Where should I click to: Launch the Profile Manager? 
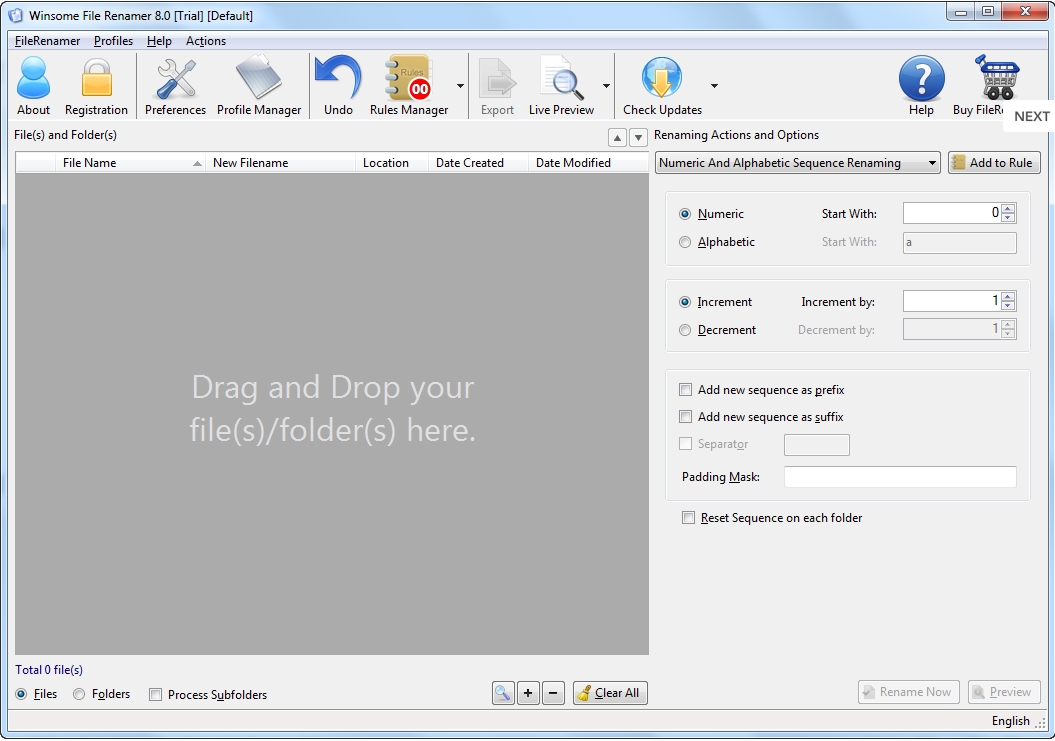pos(259,86)
